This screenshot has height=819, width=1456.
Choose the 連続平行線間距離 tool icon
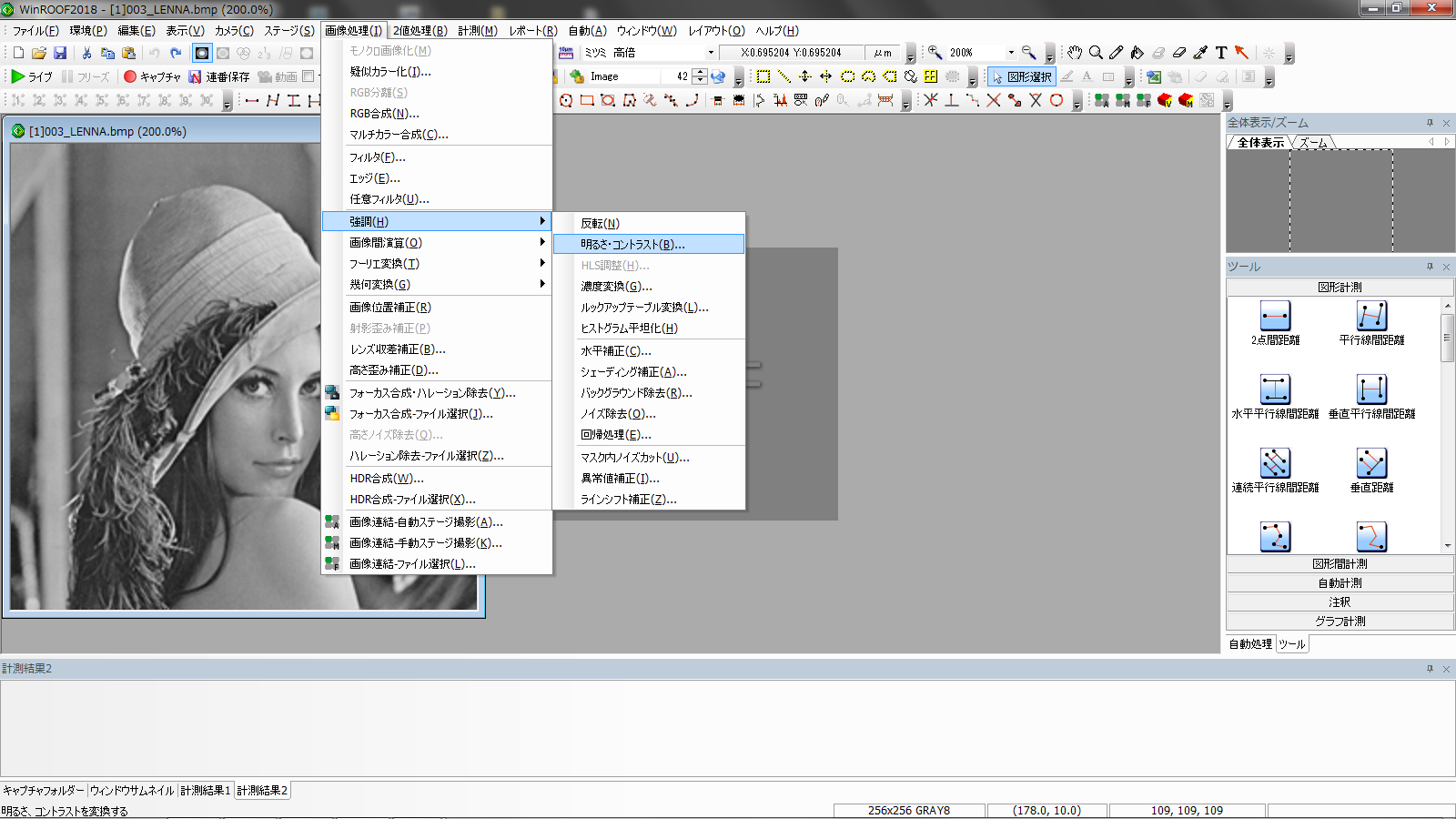click(1275, 463)
